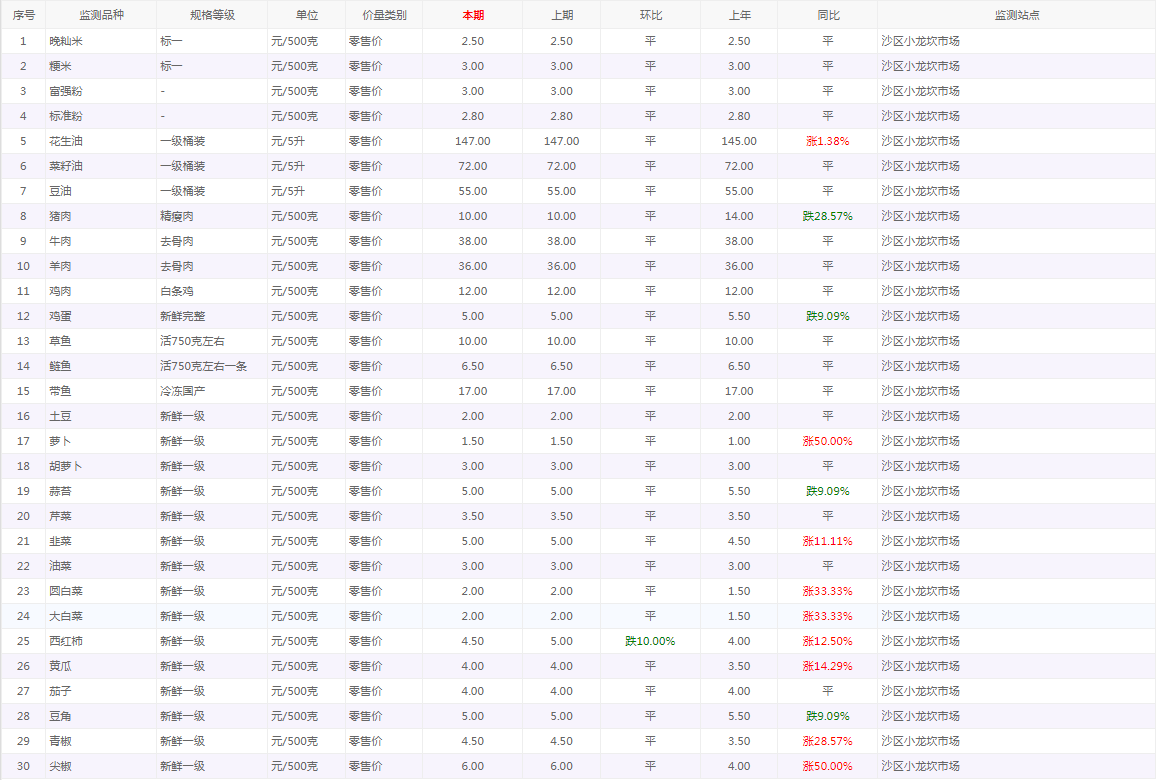Image resolution: width=1156 pixels, height=780 pixels.
Task: Click the 尖椒 product name cell
Action: click(x=60, y=766)
